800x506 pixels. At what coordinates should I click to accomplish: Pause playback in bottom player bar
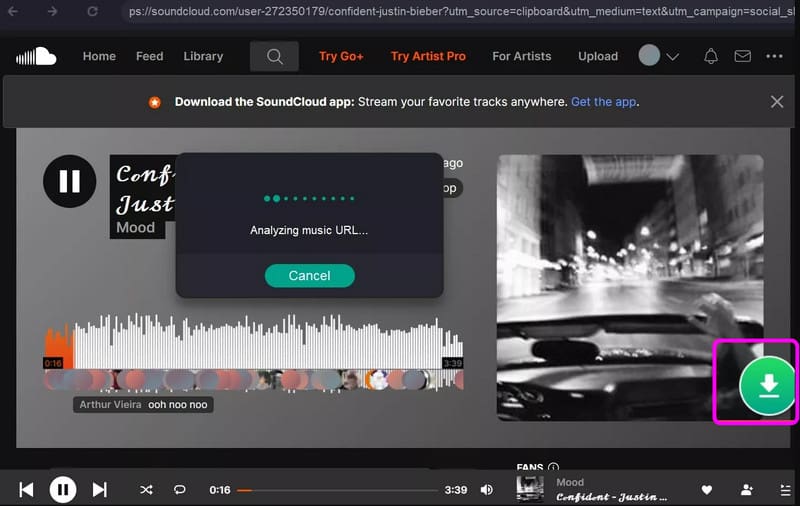tap(63, 490)
